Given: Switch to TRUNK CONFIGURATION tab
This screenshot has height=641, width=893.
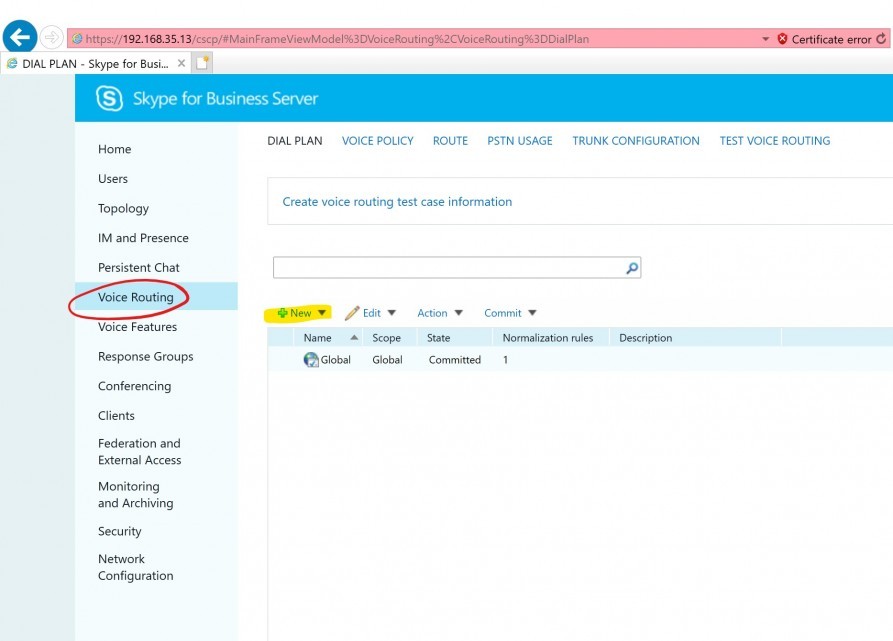Looking at the screenshot, I should click(x=636, y=141).
